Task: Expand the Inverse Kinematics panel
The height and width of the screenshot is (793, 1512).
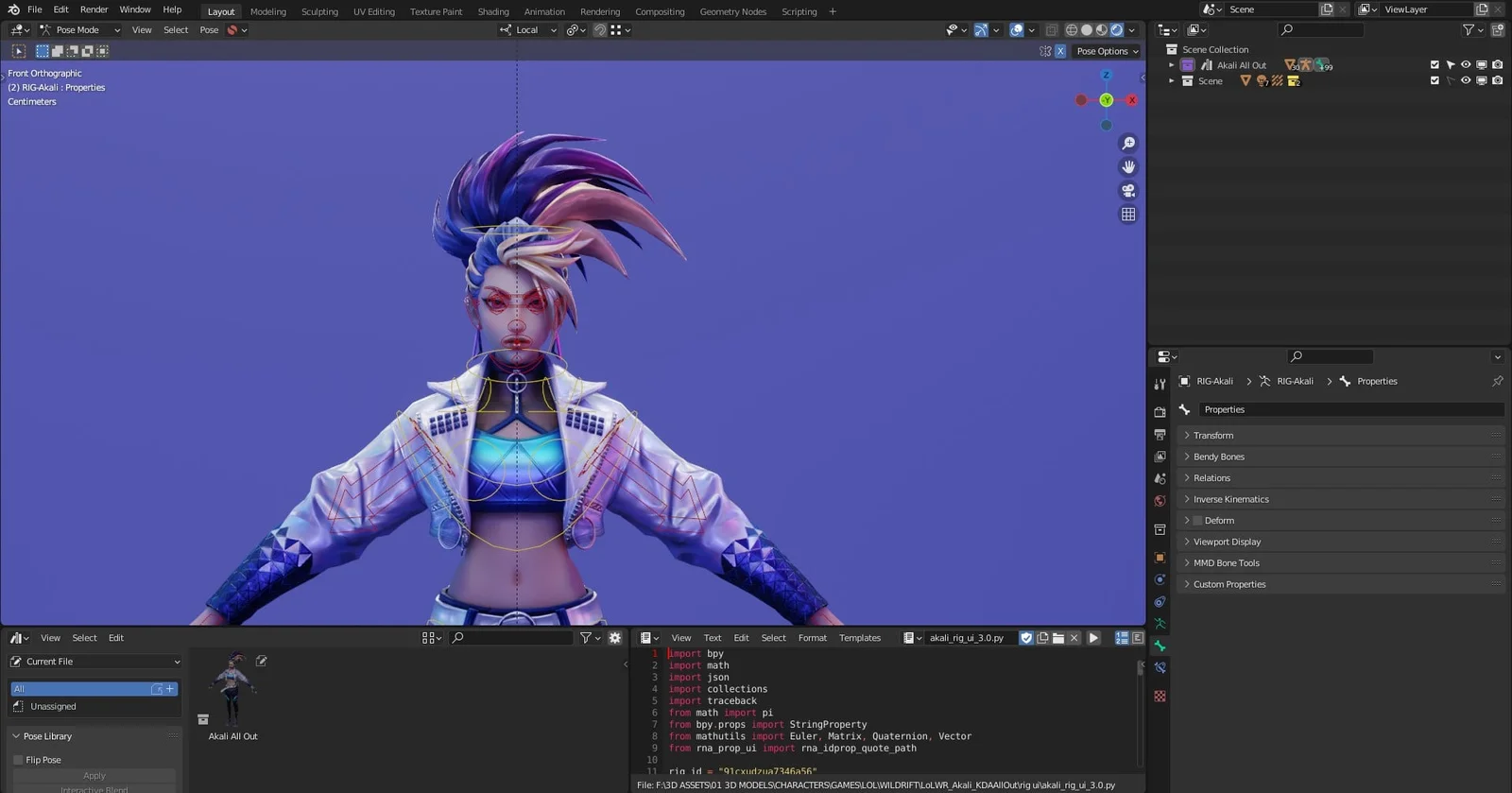Action: [x=1343, y=499]
